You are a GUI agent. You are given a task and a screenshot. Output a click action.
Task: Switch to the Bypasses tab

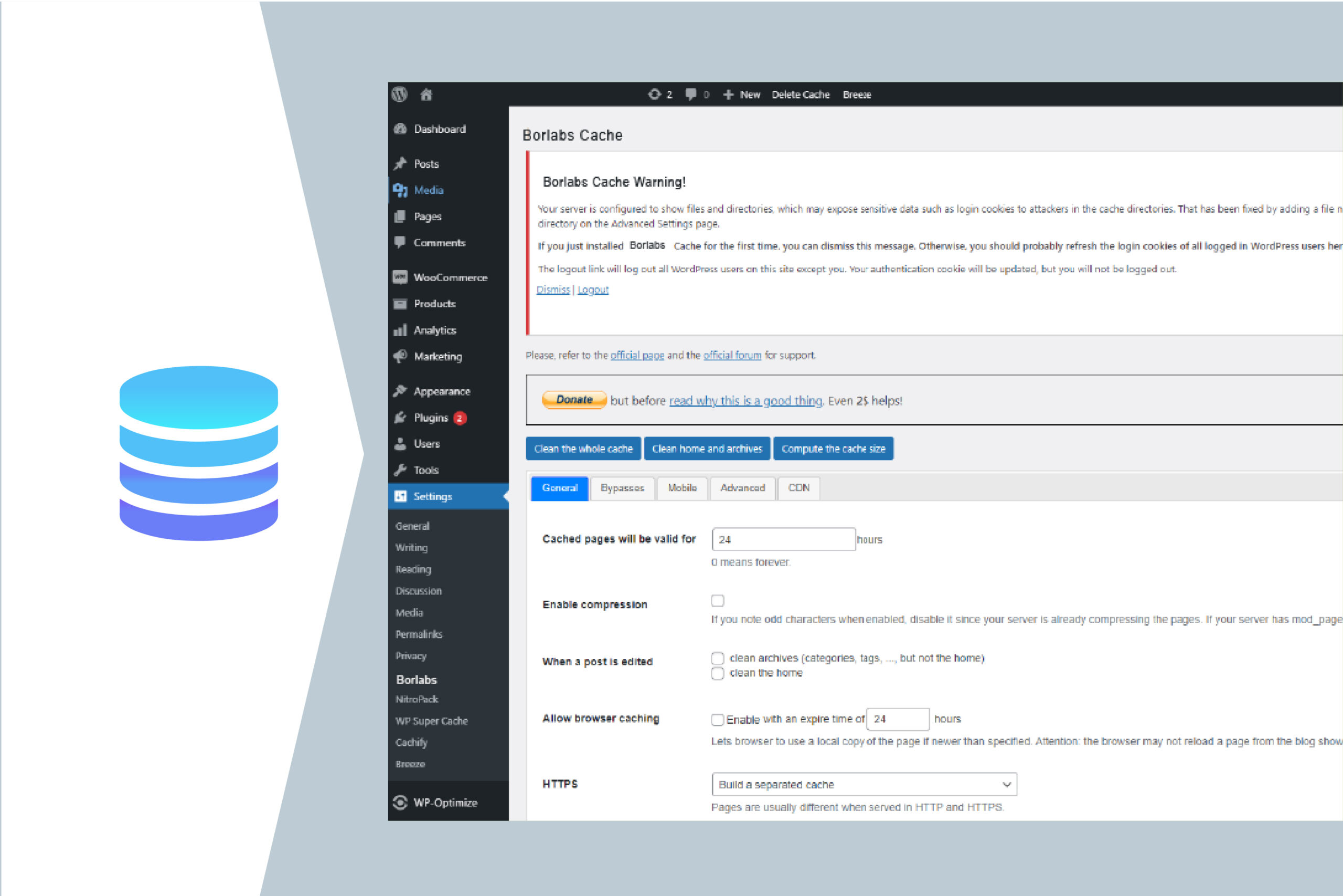pyautogui.click(x=622, y=488)
